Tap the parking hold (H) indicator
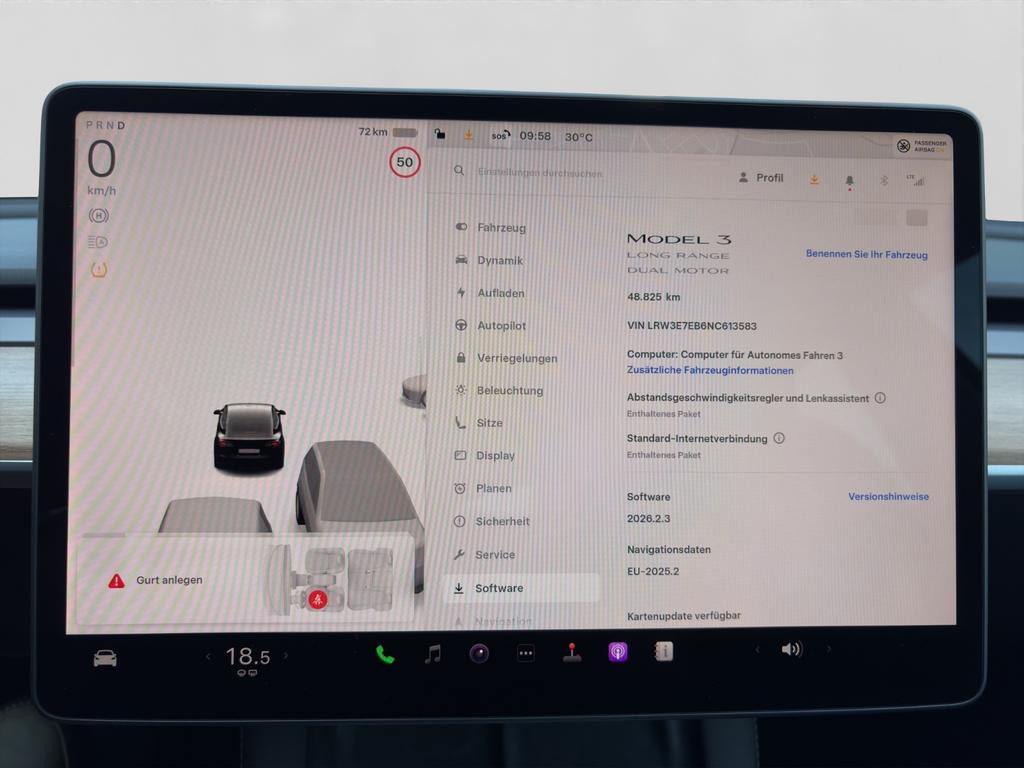The height and width of the screenshot is (768, 1024). click(x=99, y=216)
